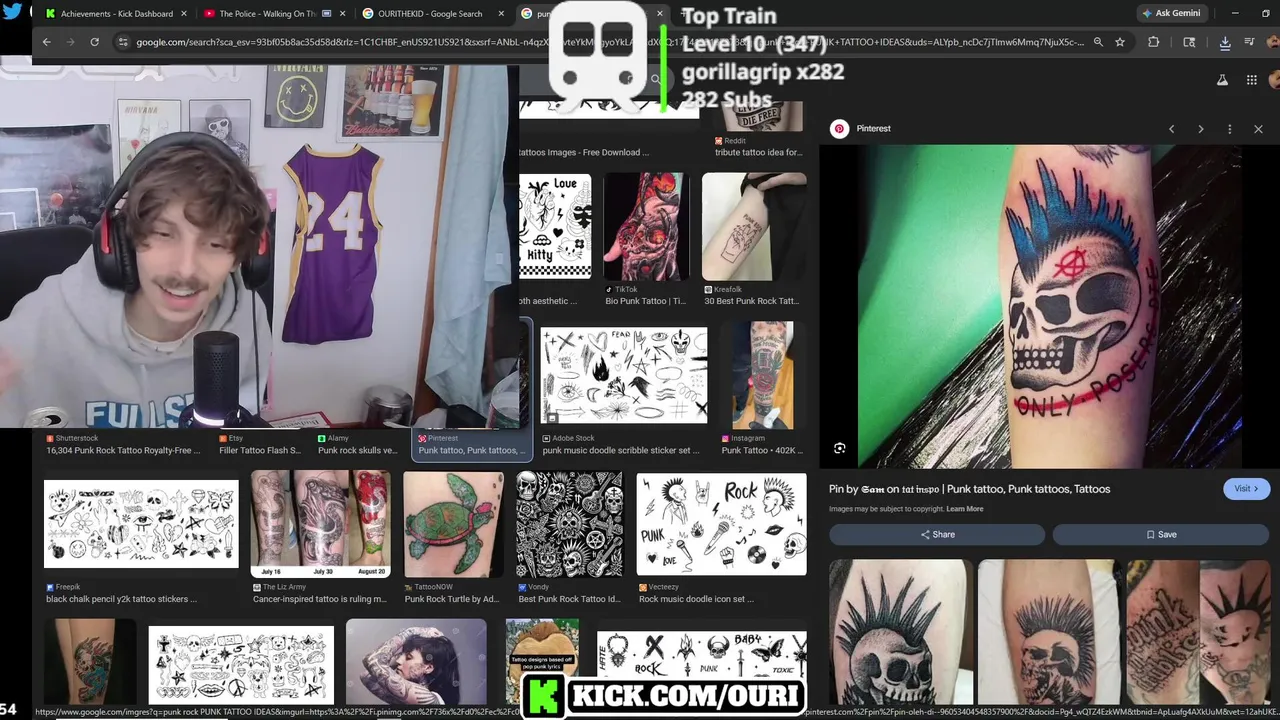Open the Freepik black chalk pencil thumbnail
The image size is (1280, 720).
tap(141, 524)
